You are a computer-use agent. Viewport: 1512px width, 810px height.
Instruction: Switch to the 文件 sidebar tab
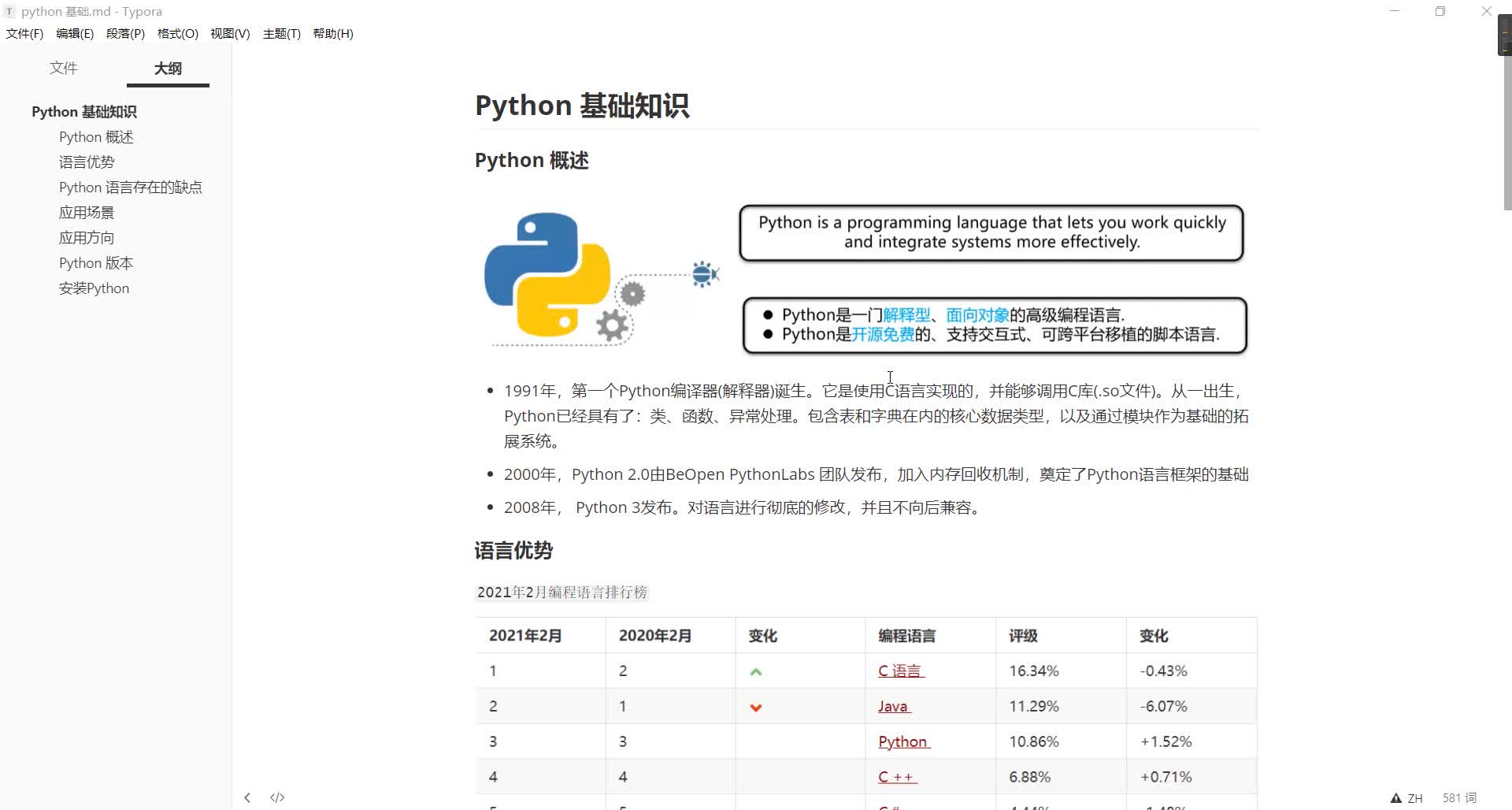coord(63,69)
